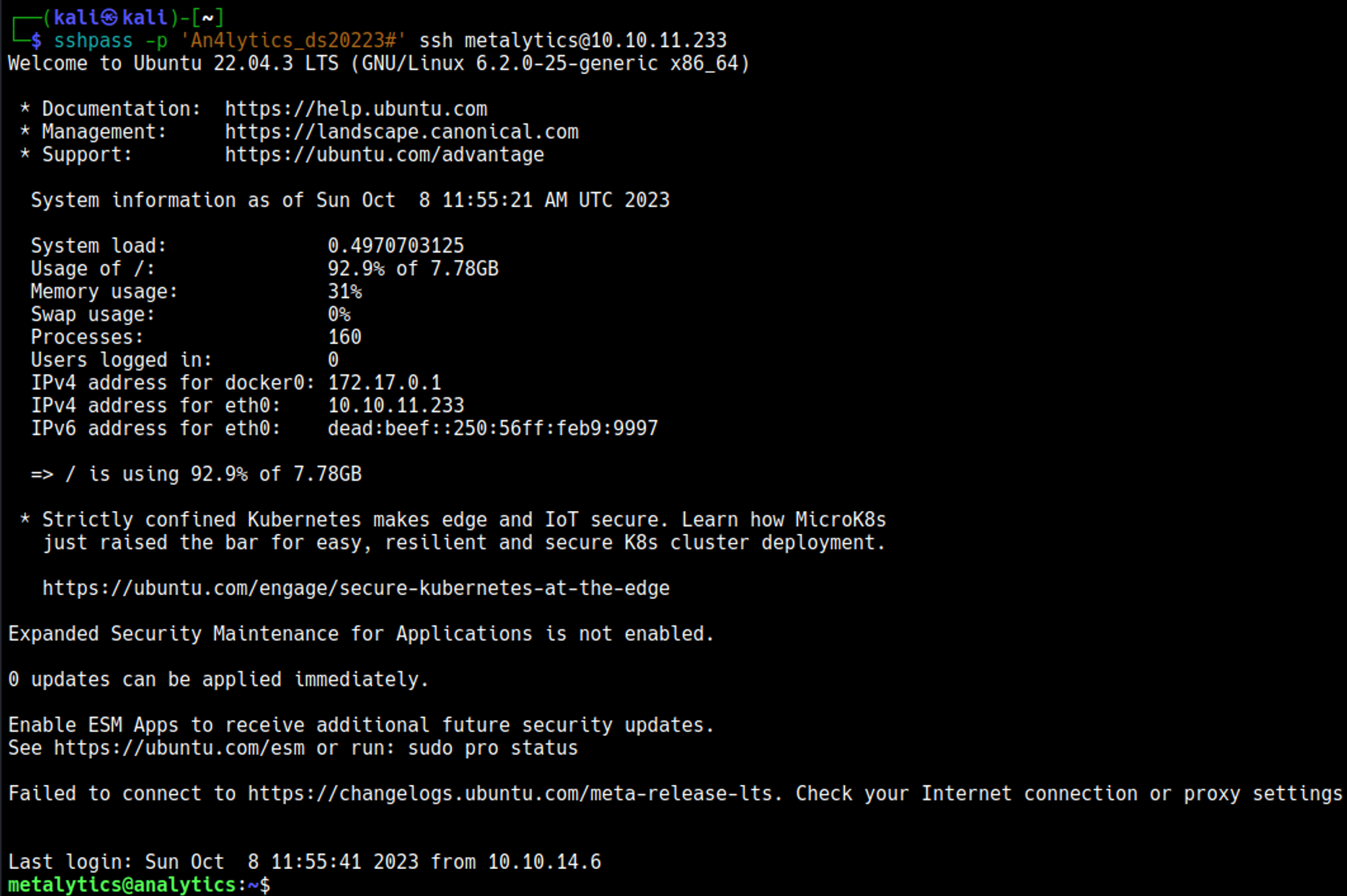Click the sshpass command word

click(x=93, y=40)
